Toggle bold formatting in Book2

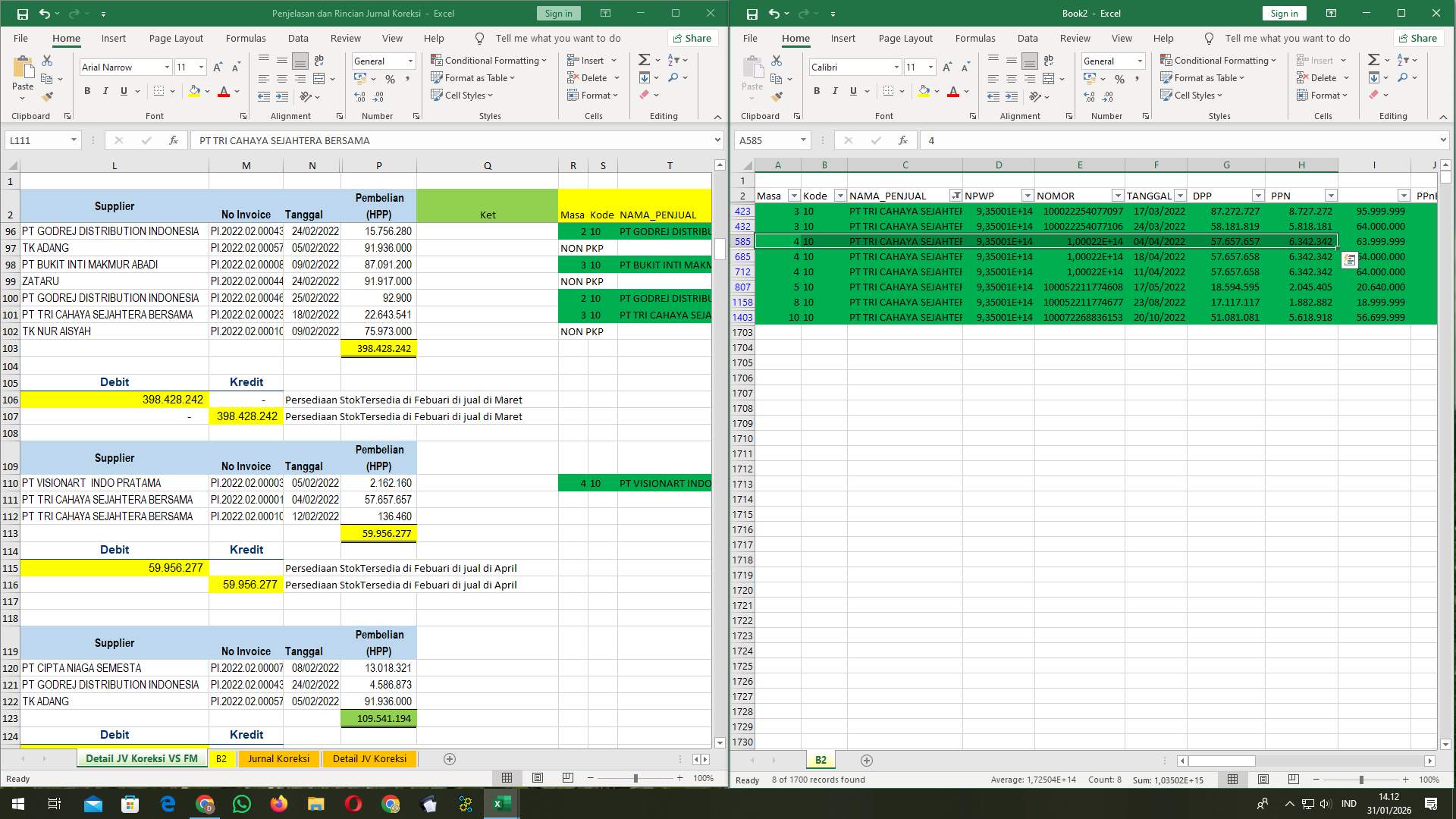point(817,91)
